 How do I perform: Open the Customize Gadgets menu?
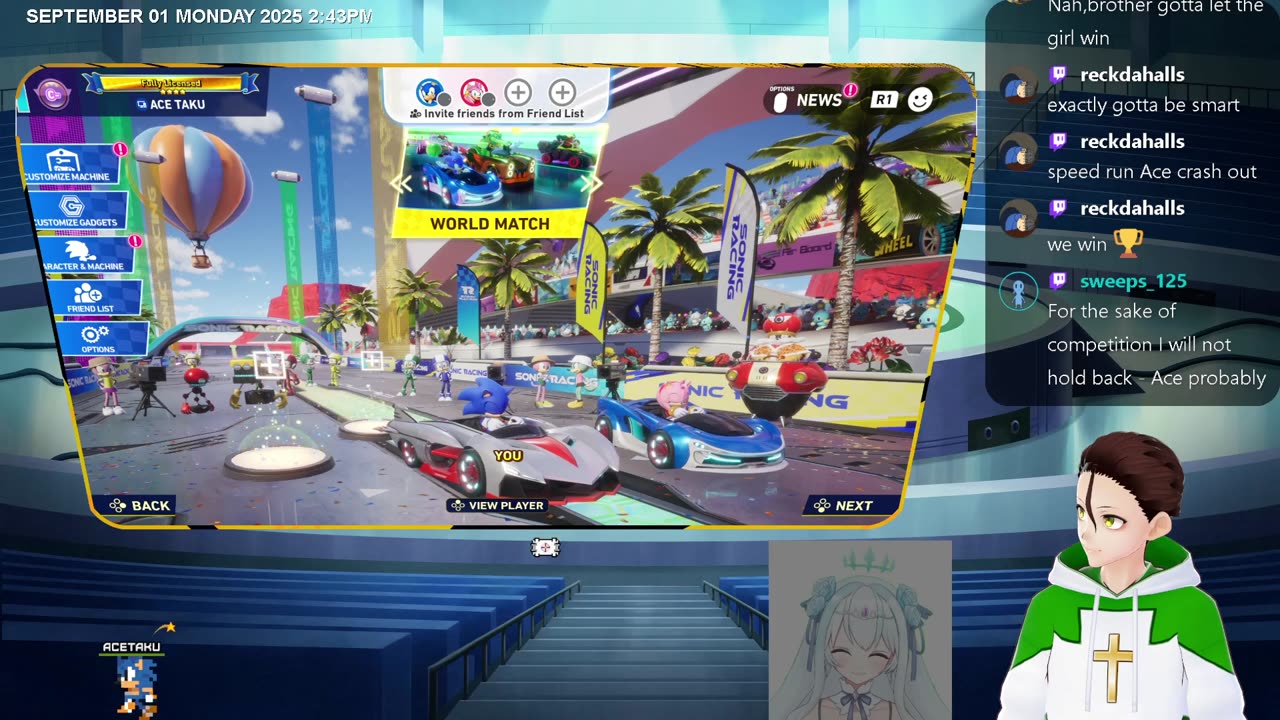pos(78,210)
